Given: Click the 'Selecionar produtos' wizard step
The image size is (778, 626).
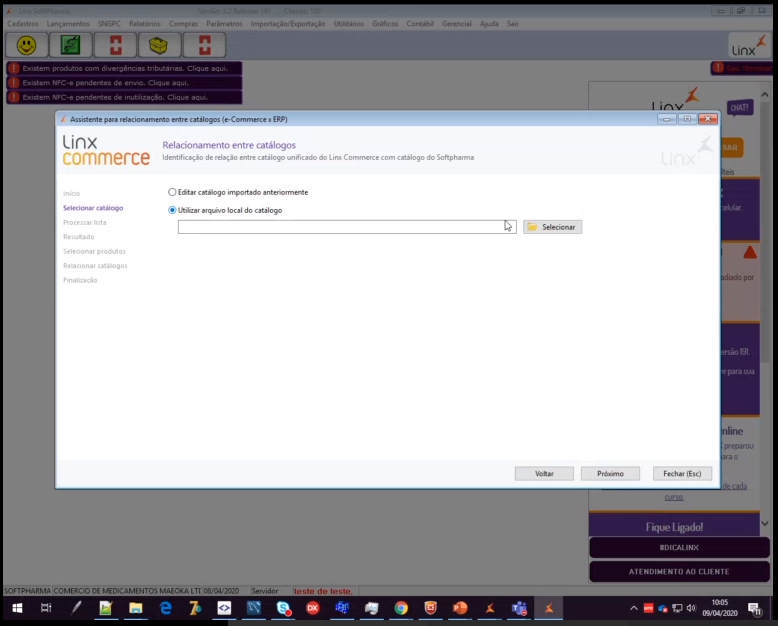Looking at the screenshot, I should coord(94,251).
